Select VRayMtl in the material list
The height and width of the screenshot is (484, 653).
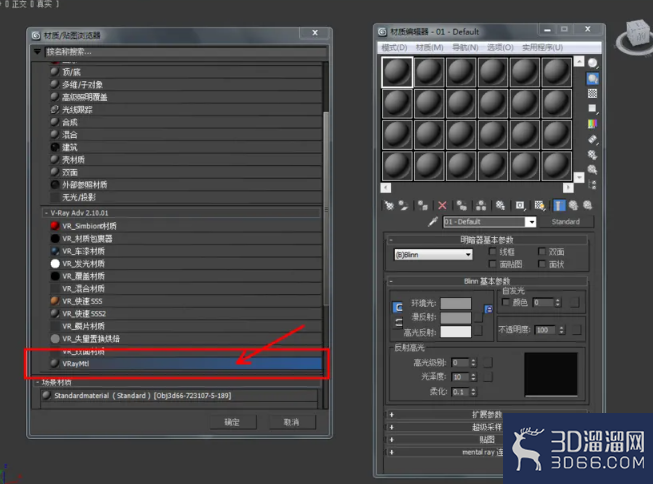coord(185,364)
